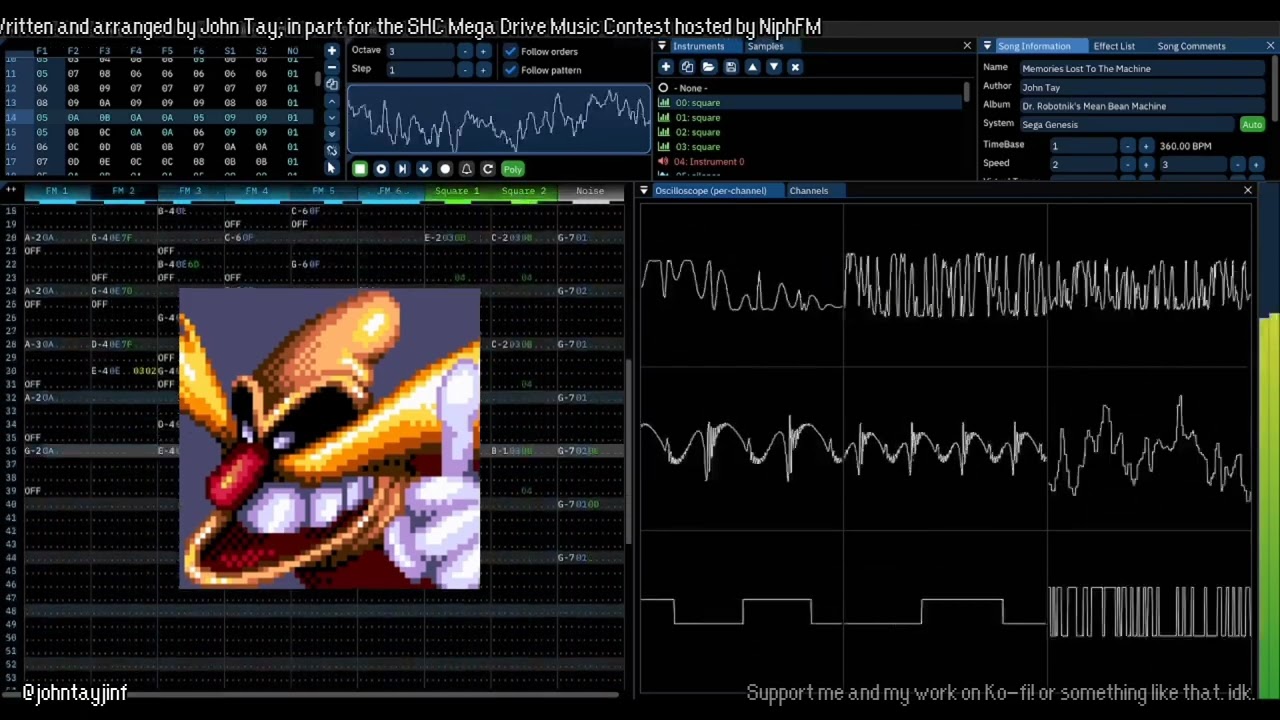Move the order up in orders panel

(x=332, y=101)
